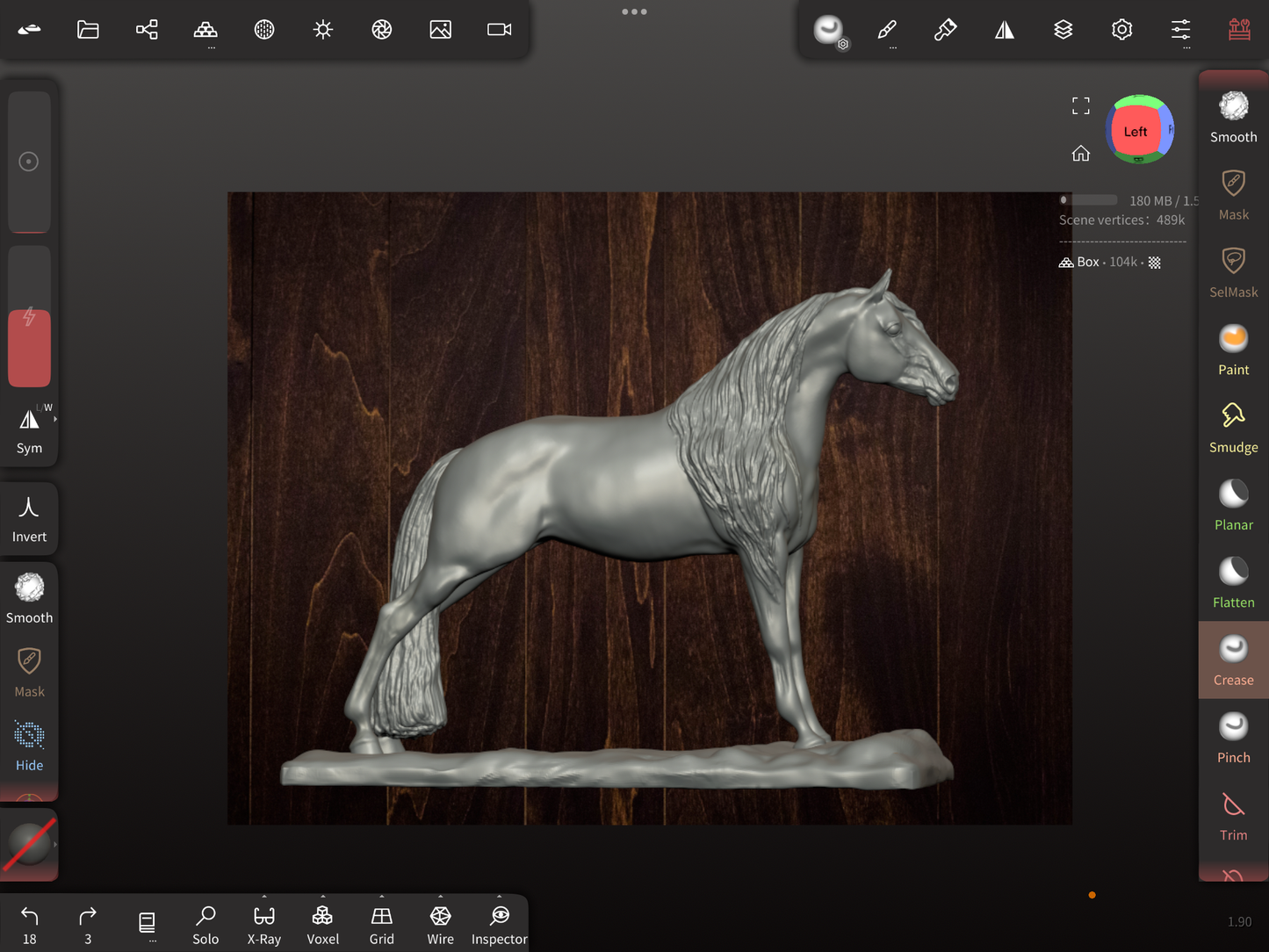Toggle X-Ray display mode
The image size is (1269, 952).
coord(263,925)
